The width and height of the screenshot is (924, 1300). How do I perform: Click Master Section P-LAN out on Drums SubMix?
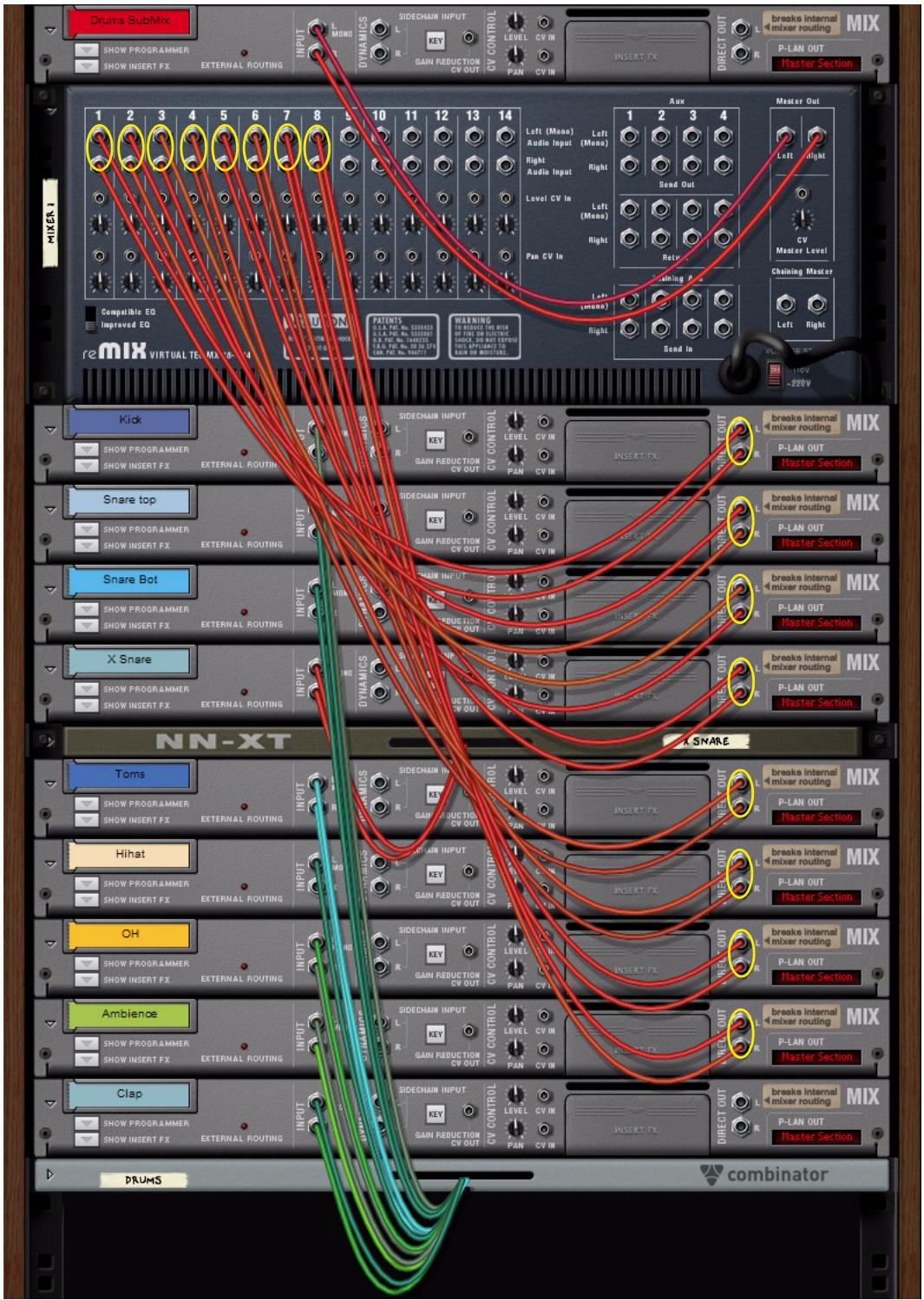pos(816,63)
